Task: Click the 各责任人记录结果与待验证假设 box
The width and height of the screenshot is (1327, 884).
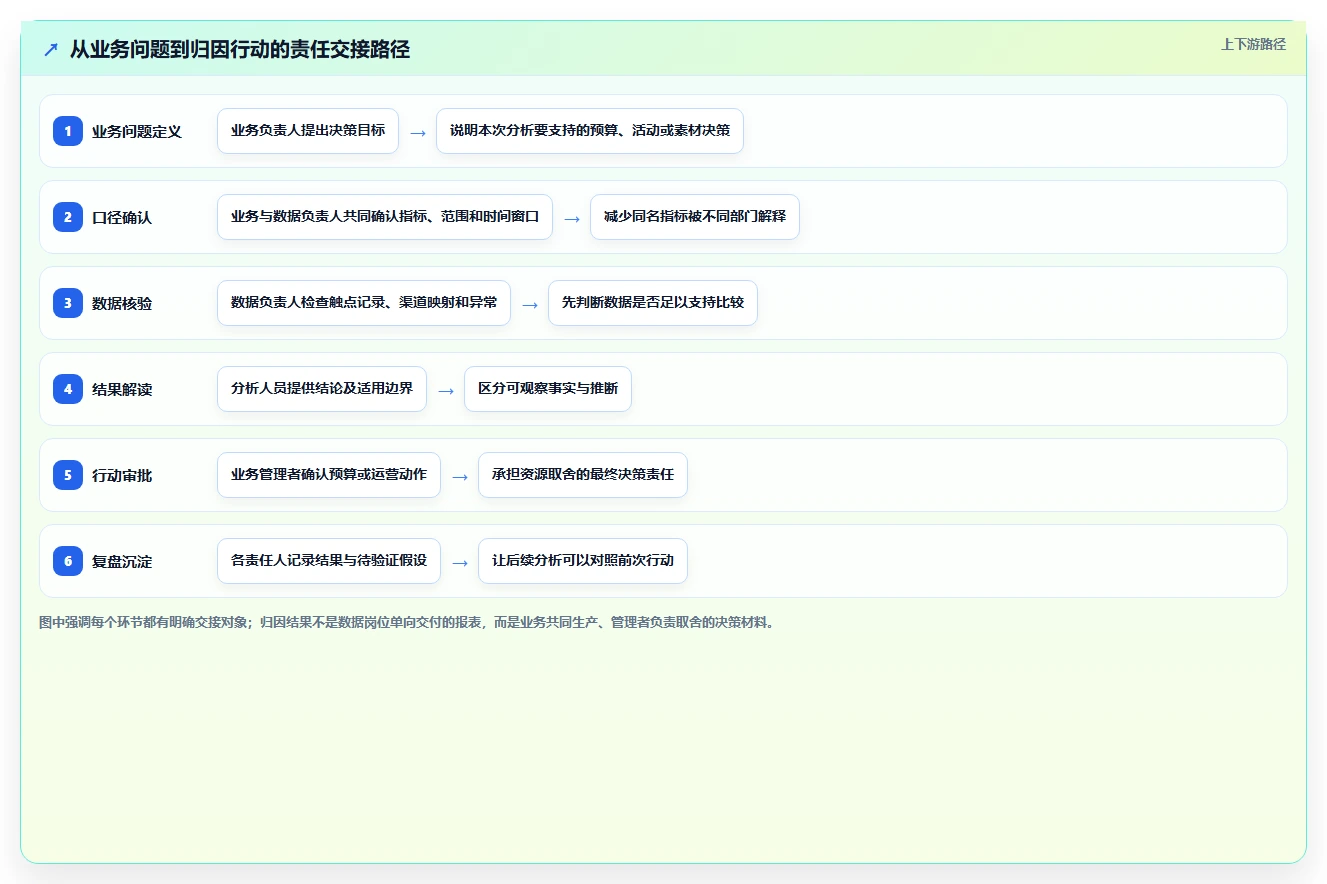Action: (x=329, y=561)
